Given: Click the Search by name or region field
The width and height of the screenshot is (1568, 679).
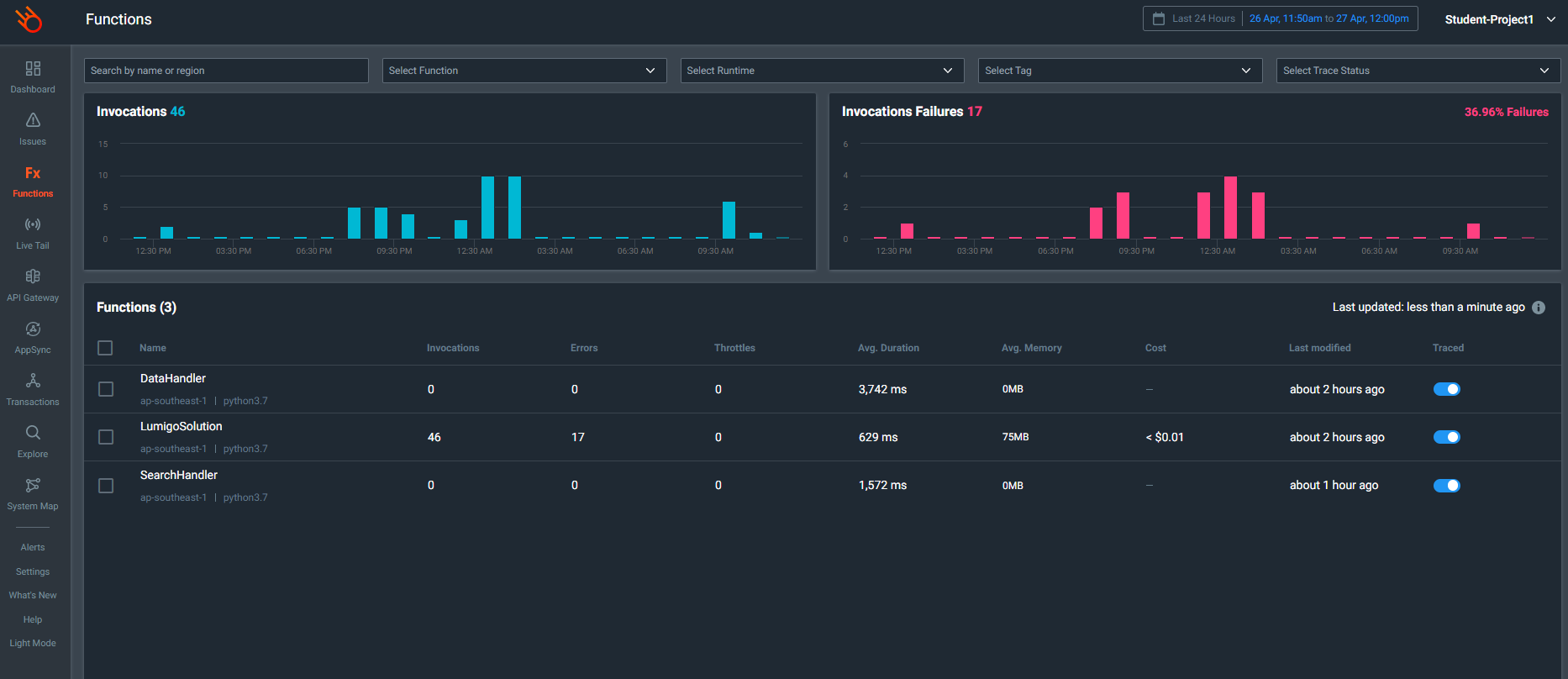Looking at the screenshot, I should click(x=226, y=71).
